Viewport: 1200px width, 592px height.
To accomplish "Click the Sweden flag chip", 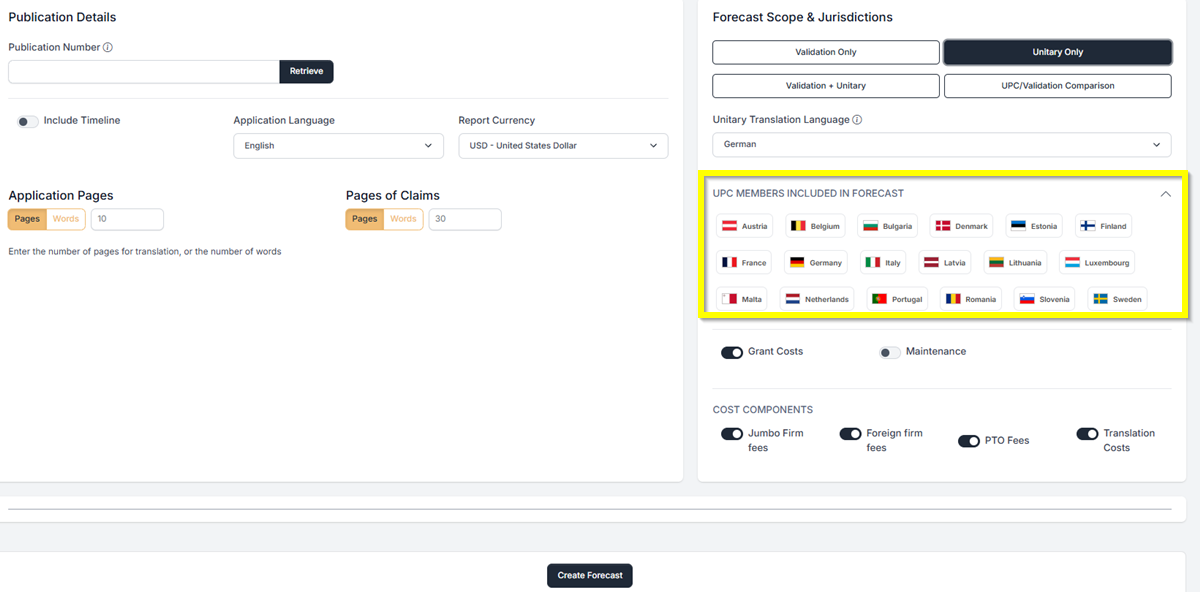I will pos(1116,299).
